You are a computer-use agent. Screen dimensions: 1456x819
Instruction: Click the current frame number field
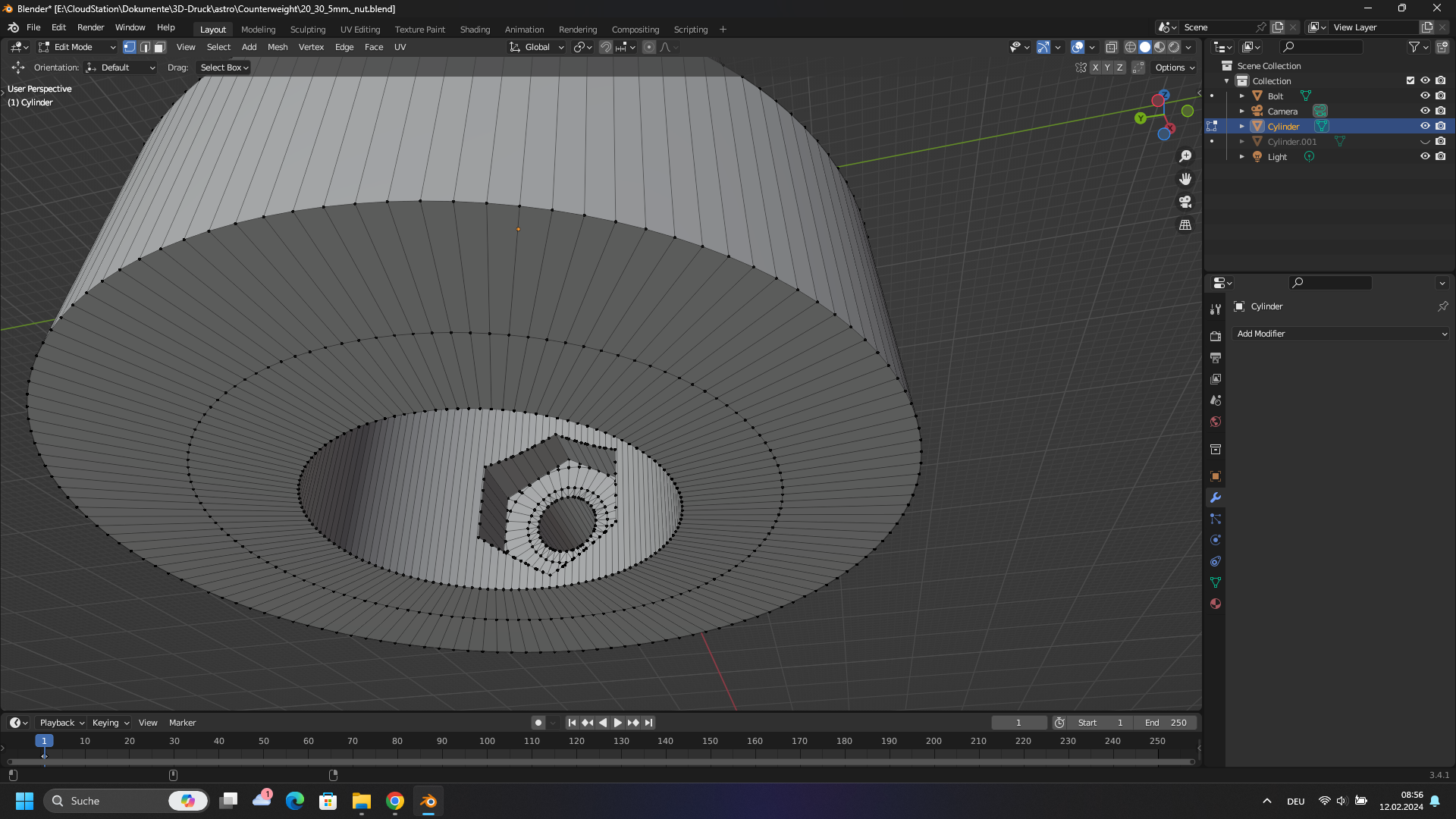[x=1018, y=723]
